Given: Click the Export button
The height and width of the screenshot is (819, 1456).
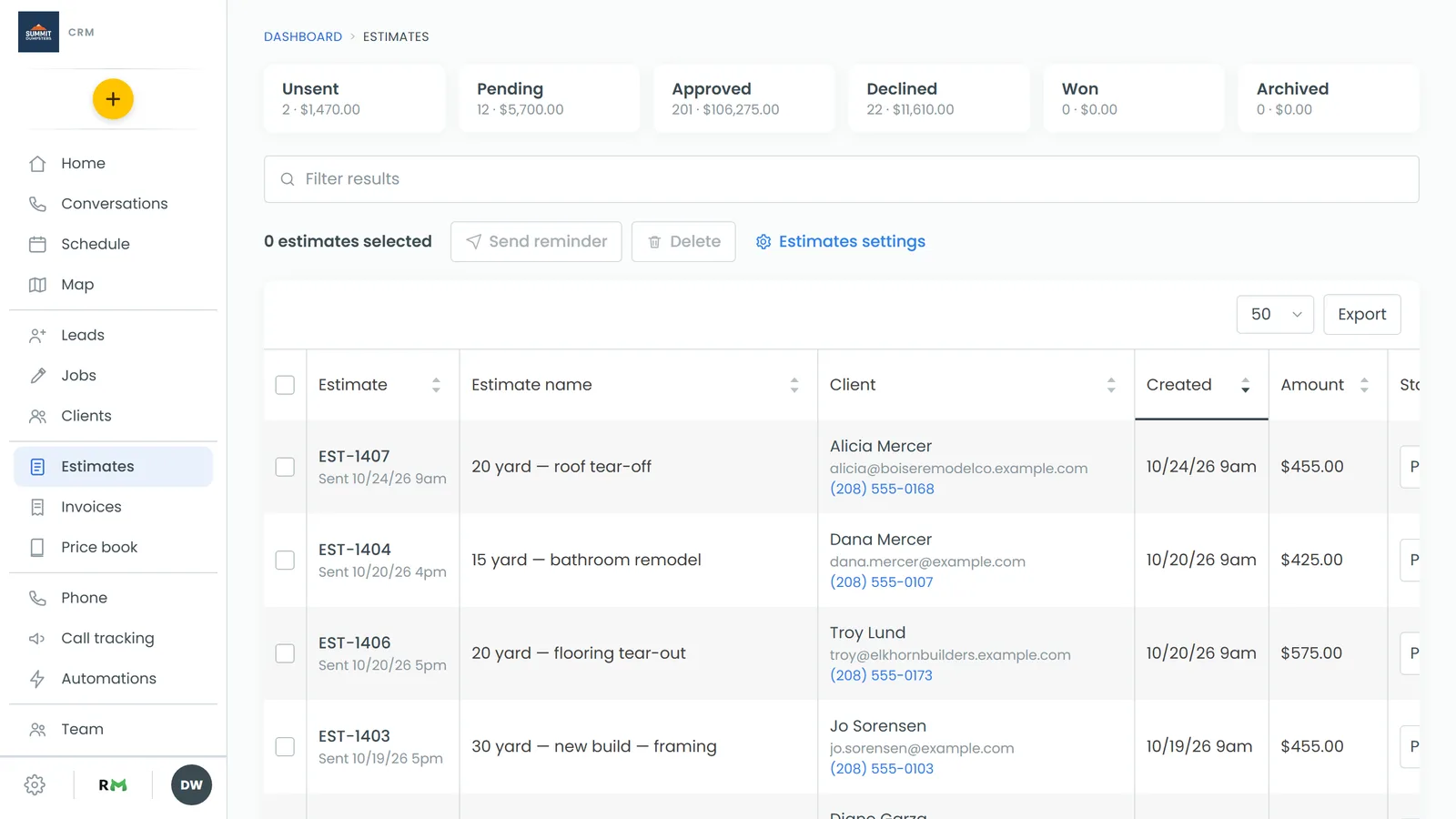Looking at the screenshot, I should pos(1361,314).
